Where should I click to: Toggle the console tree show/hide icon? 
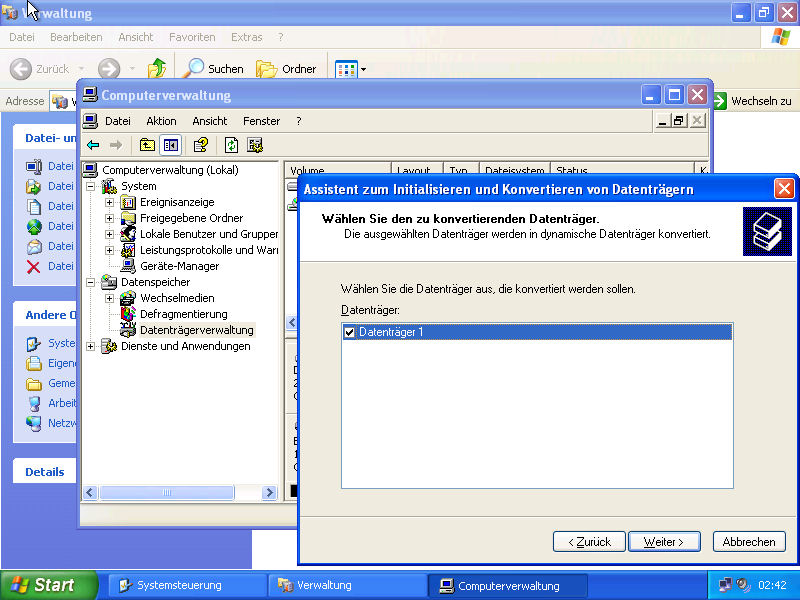coord(170,145)
